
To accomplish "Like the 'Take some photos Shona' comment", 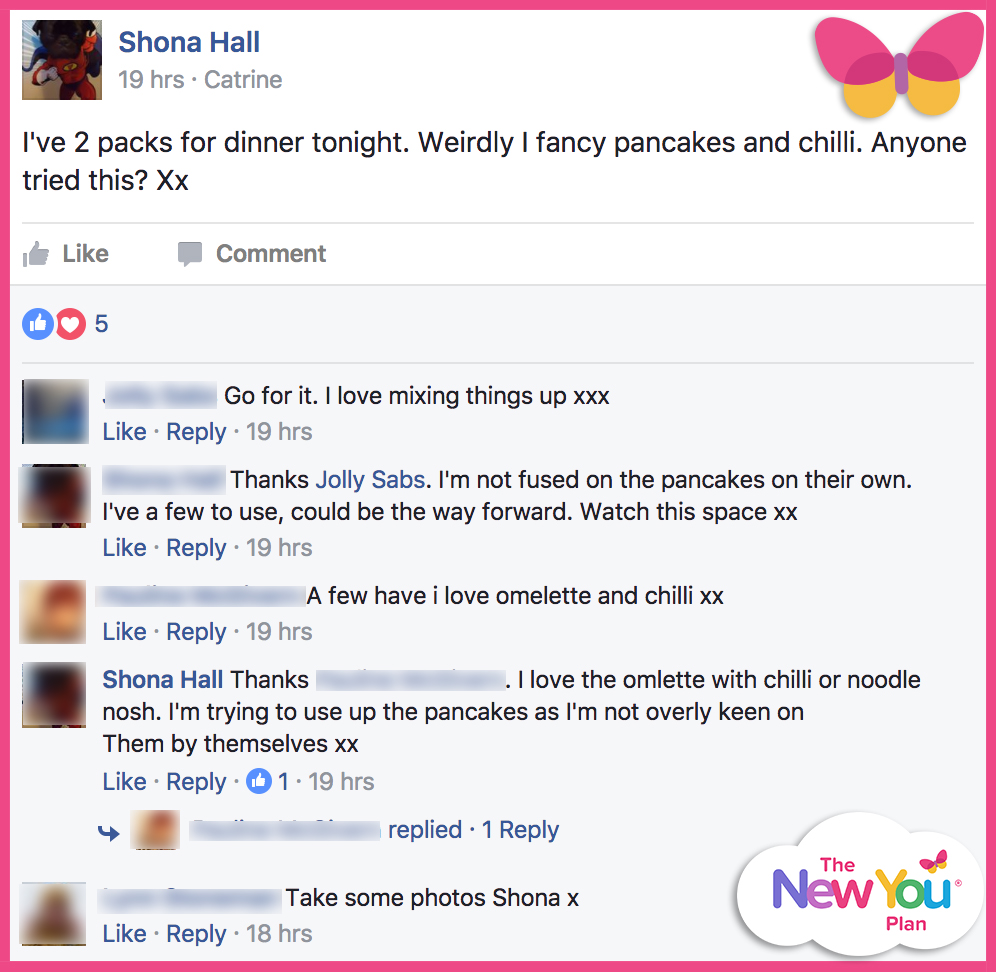I will click(124, 934).
